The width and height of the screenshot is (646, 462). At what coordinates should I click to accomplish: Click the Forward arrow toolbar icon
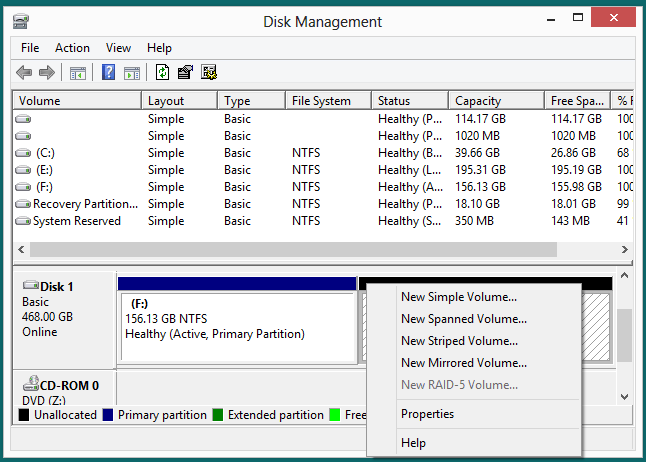pyautogui.click(x=47, y=73)
